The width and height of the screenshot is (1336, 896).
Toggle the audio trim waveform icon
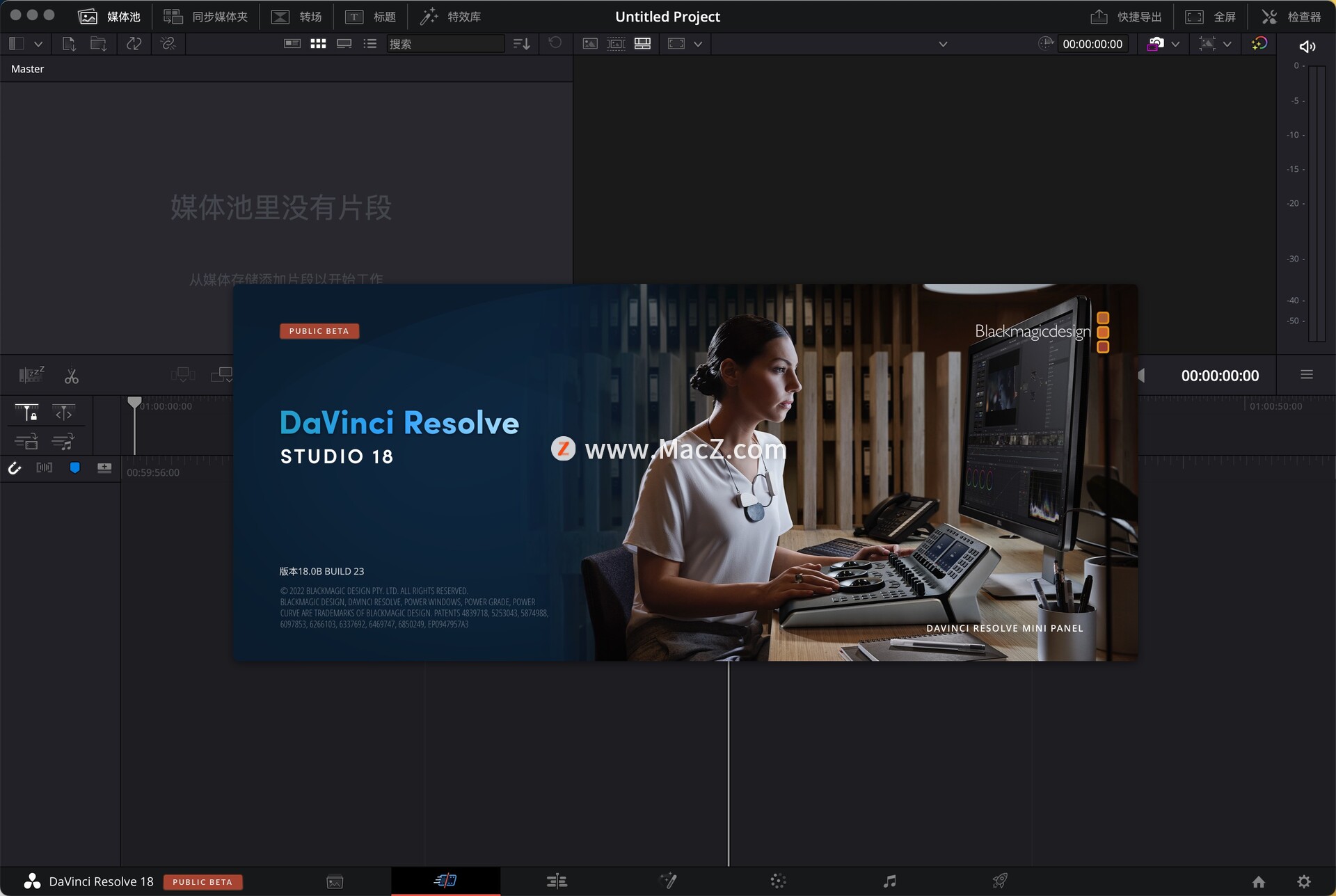pos(45,467)
